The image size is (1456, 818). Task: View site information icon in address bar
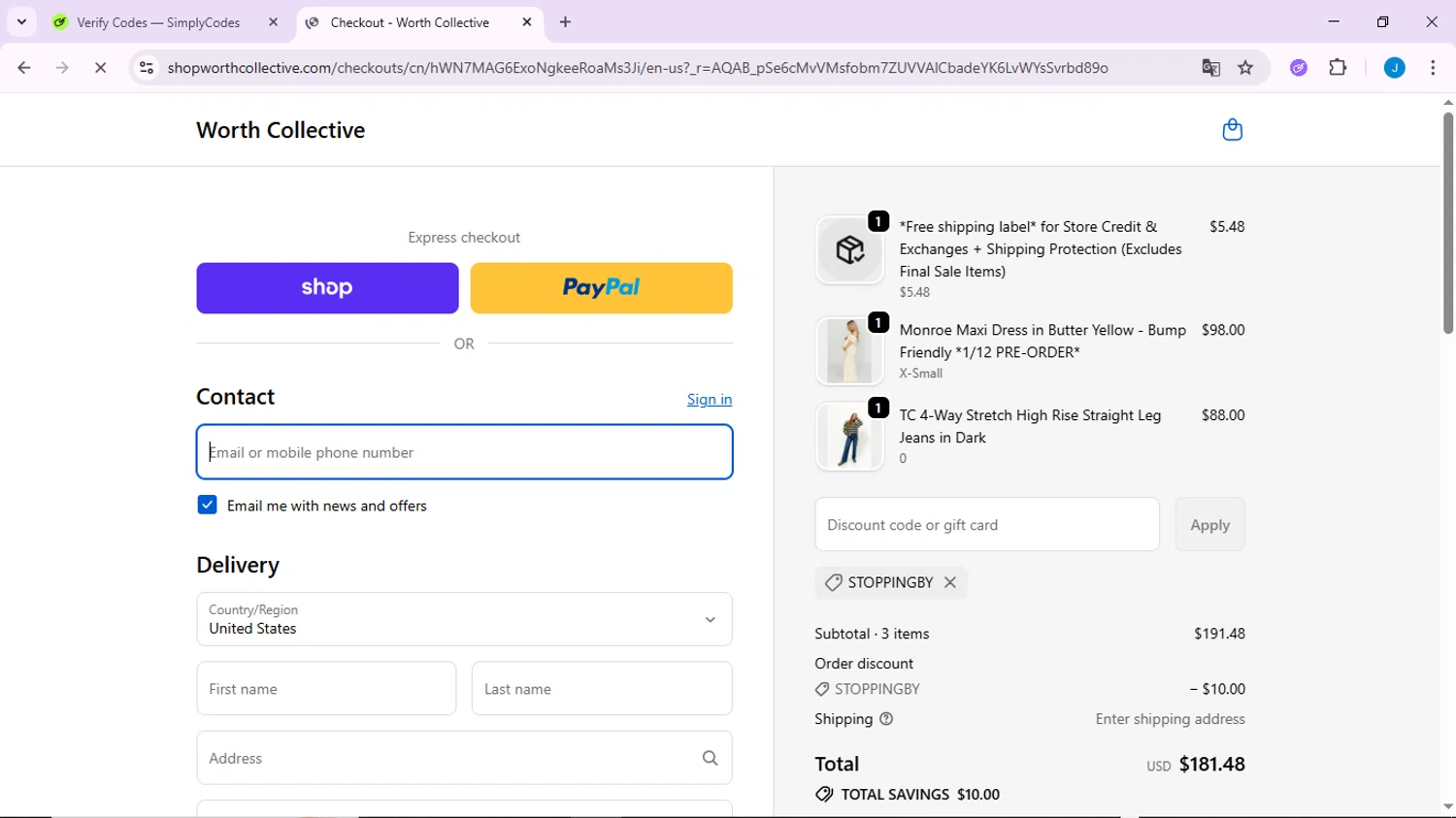tap(147, 68)
